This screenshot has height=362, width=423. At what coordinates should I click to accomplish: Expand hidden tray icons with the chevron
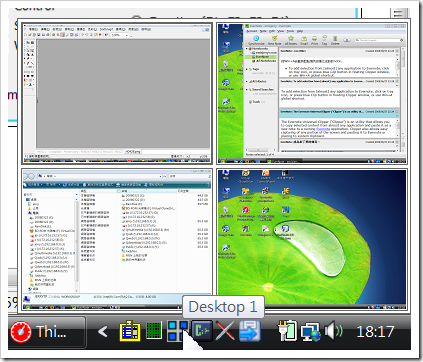tap(103, 331)
